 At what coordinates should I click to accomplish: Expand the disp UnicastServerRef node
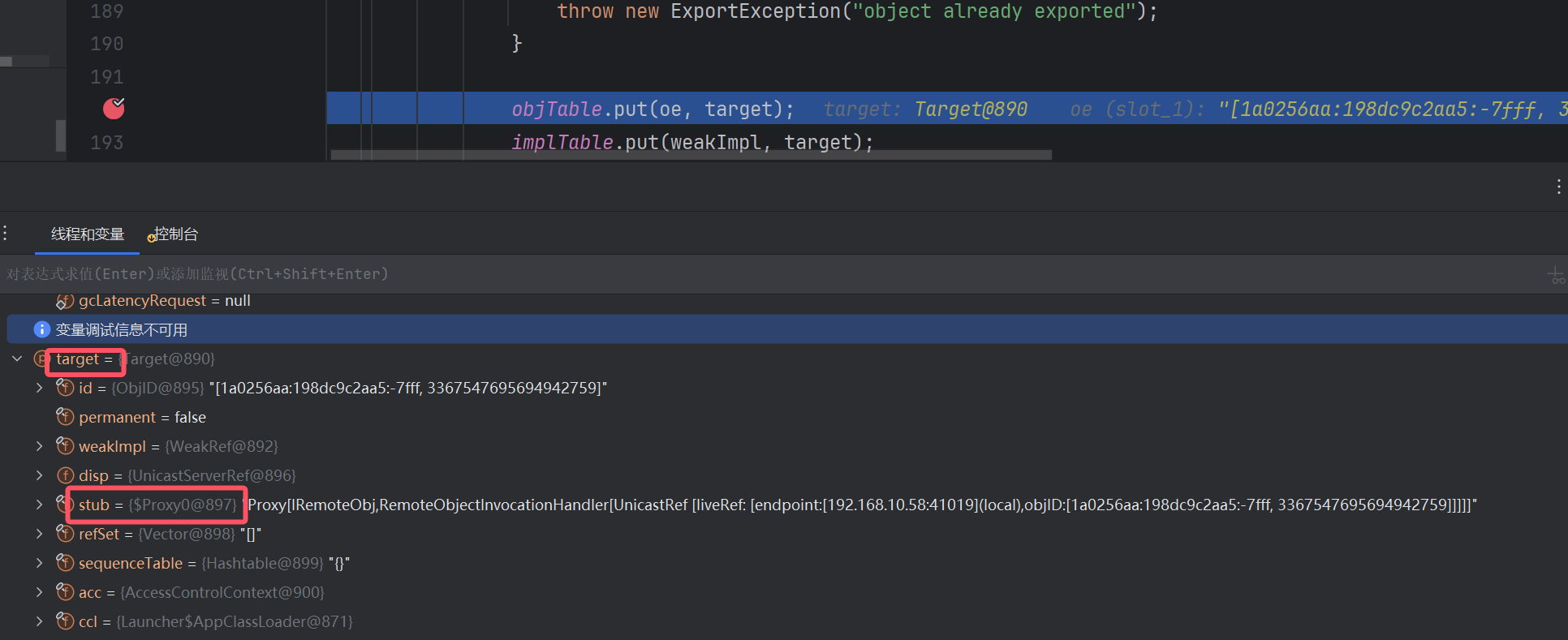39,475
